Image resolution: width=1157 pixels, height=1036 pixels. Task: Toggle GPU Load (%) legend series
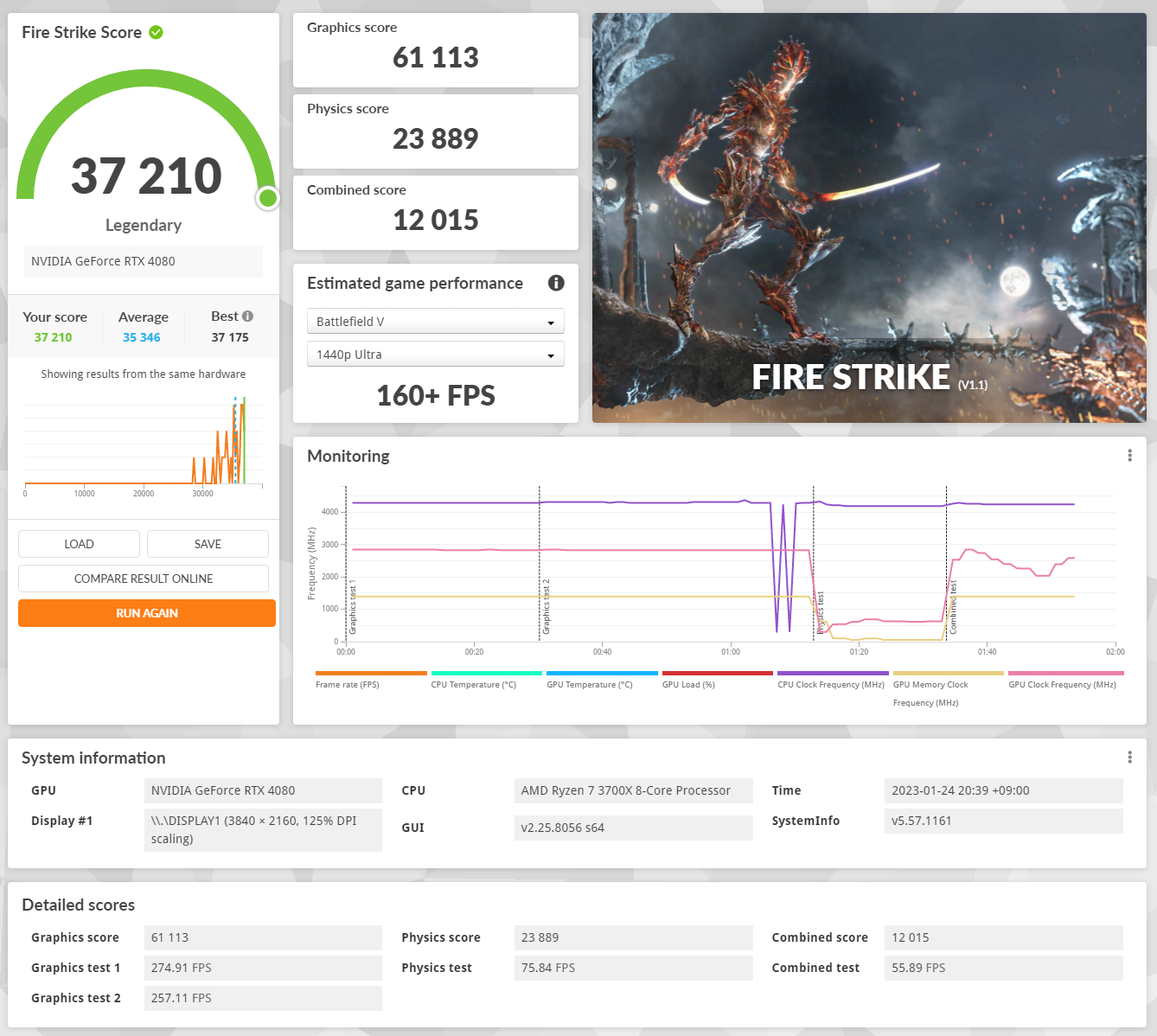pos(718,680)
